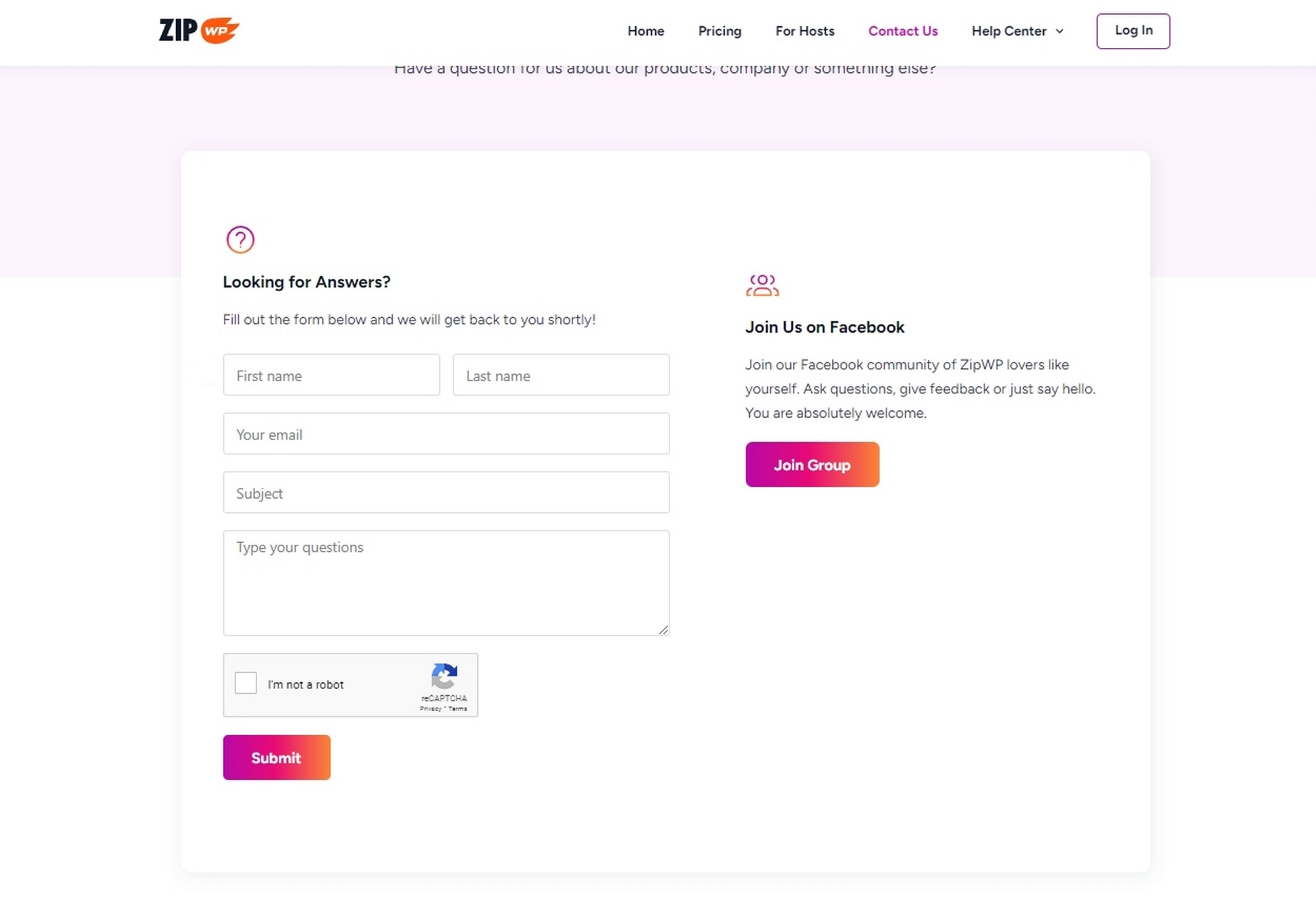This screenshot has height=901, width=1316.
Task: Click the Last name input field
Action: (561, 375)
